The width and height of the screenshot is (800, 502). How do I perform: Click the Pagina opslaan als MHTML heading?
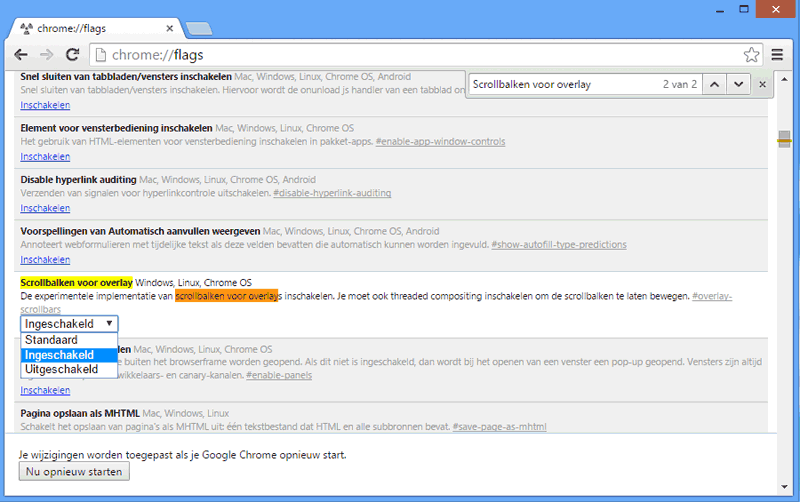tap(80, 413)
